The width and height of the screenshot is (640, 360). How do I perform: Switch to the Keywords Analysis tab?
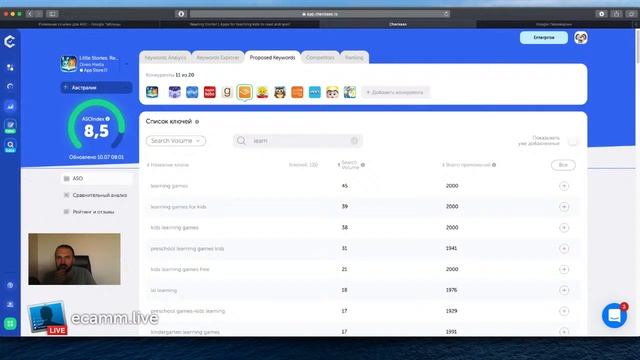tap(165, 58)
